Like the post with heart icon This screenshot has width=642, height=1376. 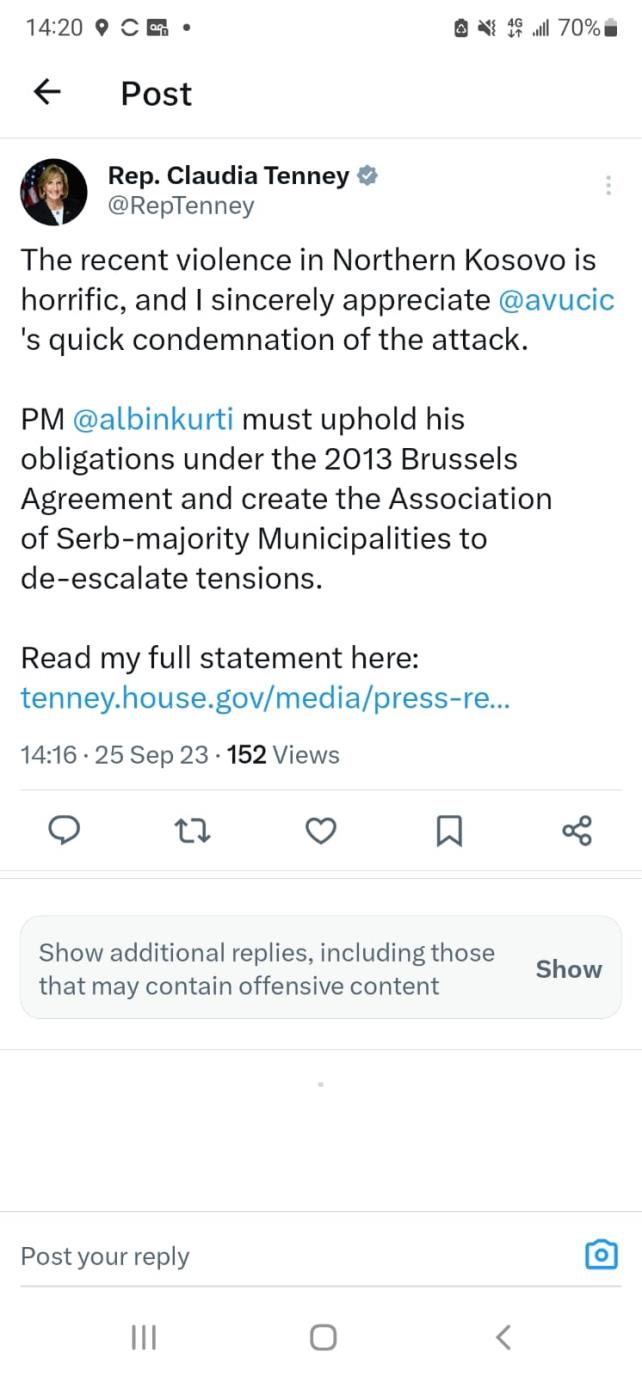320,830
